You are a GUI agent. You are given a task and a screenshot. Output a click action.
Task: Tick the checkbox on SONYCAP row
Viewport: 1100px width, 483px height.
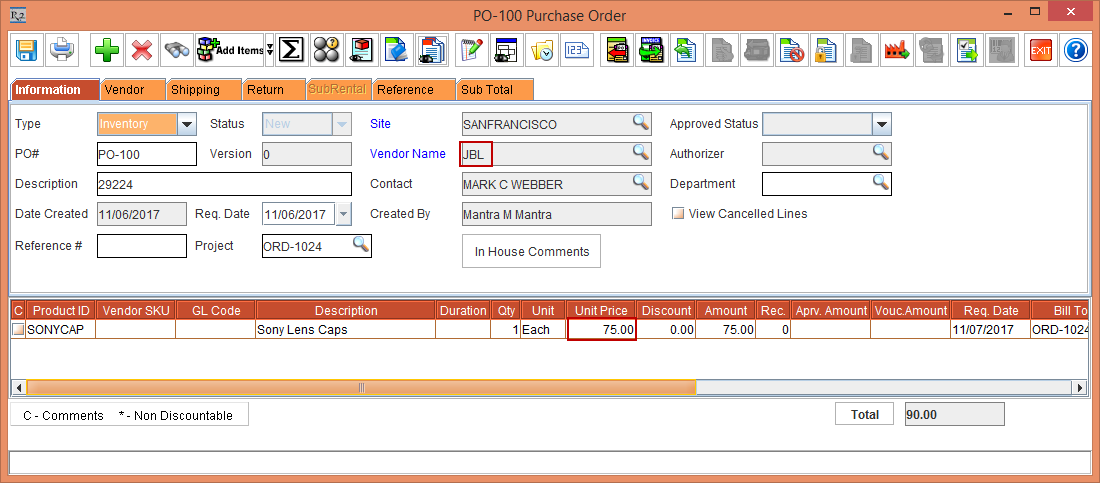pyautogui.click(x=18, y=329)
